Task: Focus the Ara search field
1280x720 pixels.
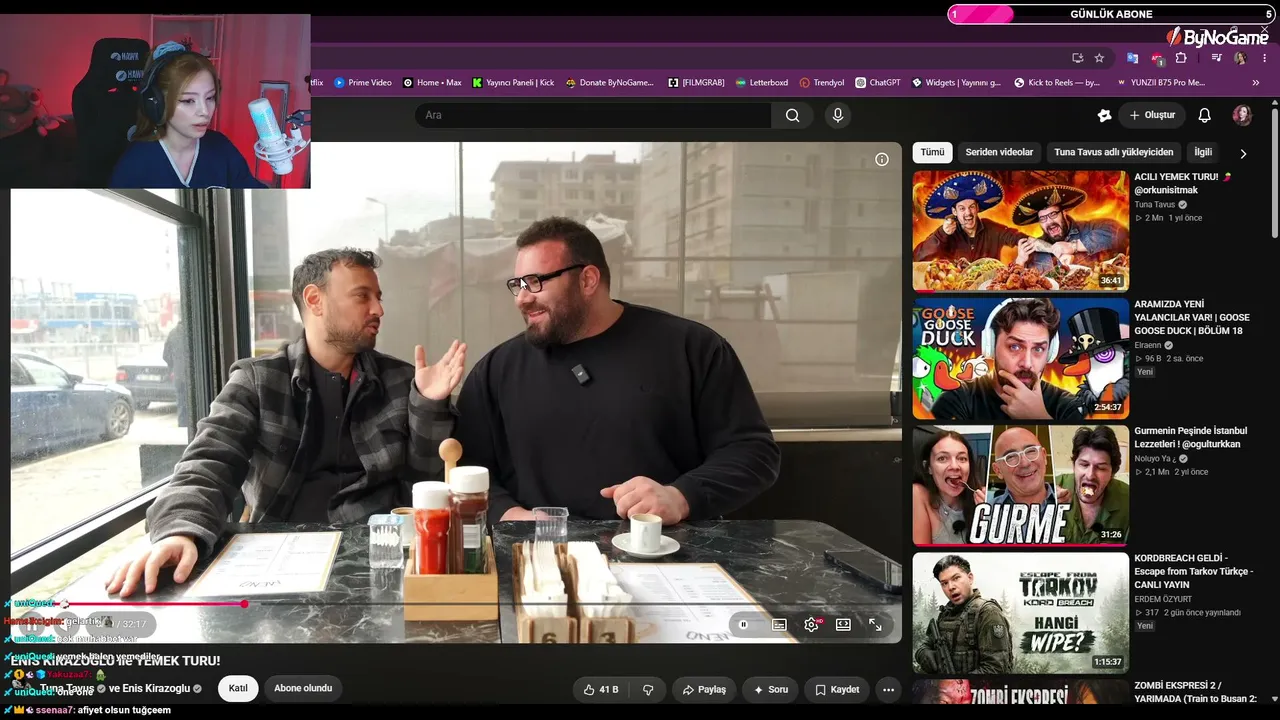Action: [593, 115]
